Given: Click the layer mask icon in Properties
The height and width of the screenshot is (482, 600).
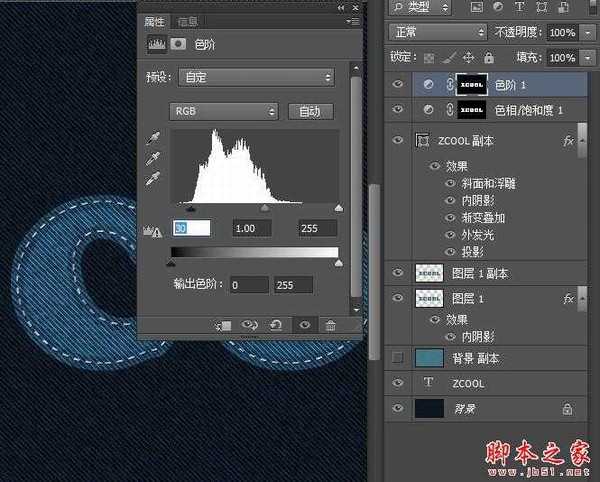Looking at the screenshot, I should coord(178,44).
